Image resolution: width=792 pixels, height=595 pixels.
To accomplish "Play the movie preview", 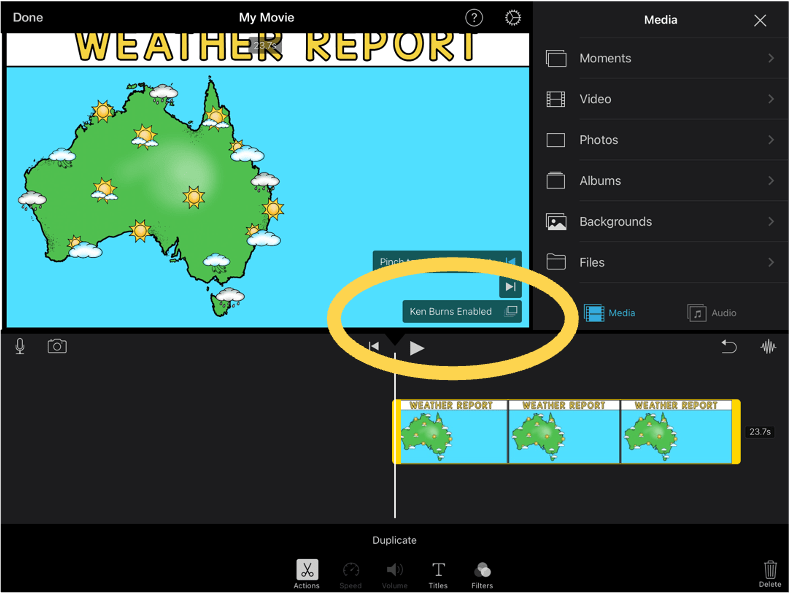I will tap(417, 348).
